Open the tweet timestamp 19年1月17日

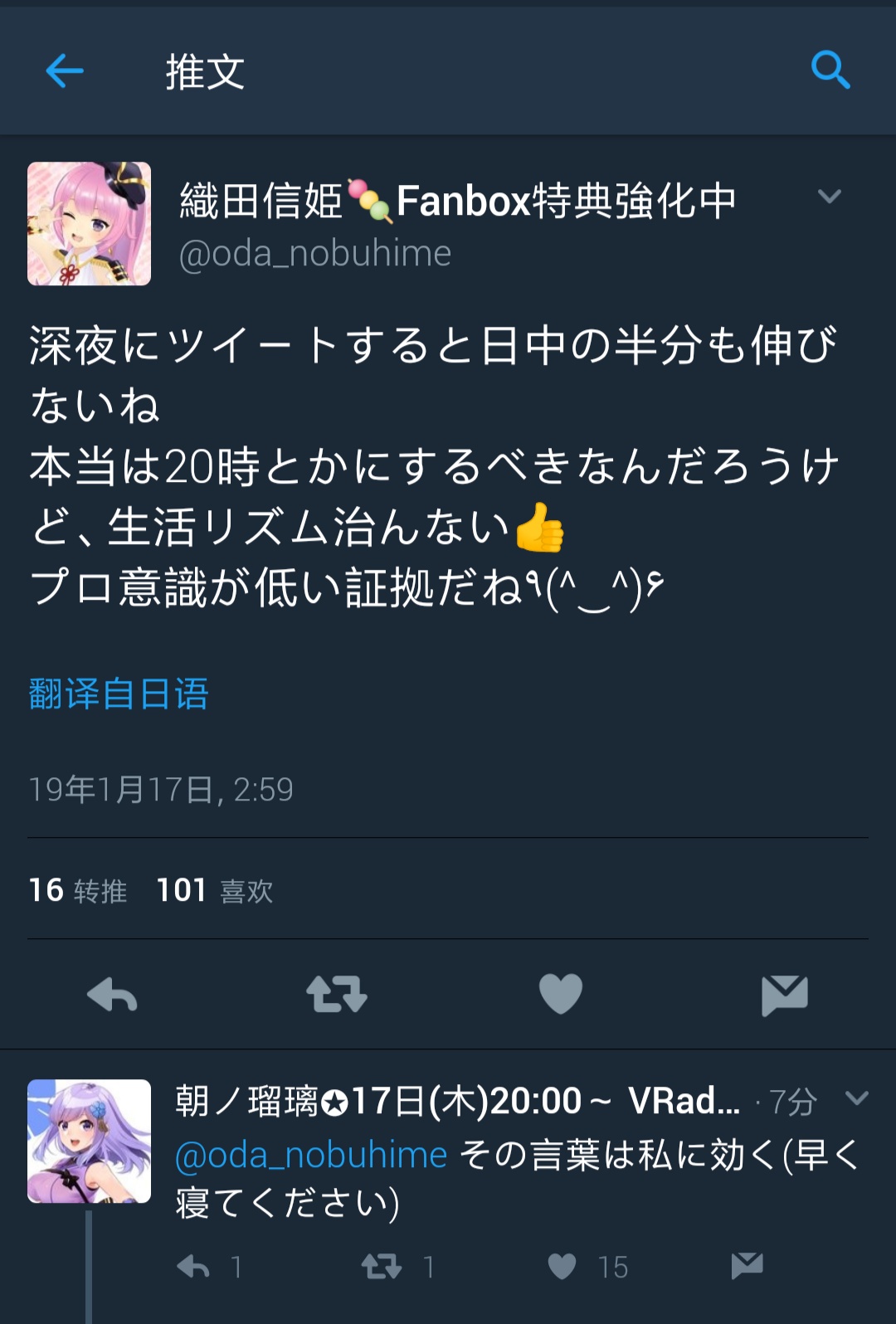point(161,790)
